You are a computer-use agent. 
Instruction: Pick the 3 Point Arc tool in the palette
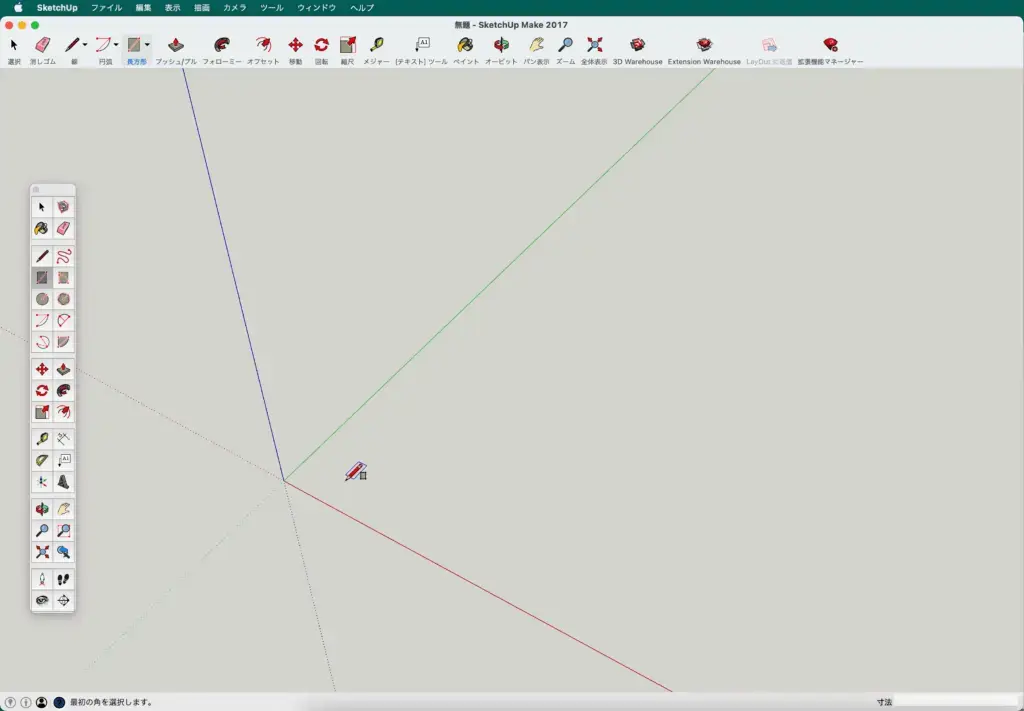click(42, 342)
